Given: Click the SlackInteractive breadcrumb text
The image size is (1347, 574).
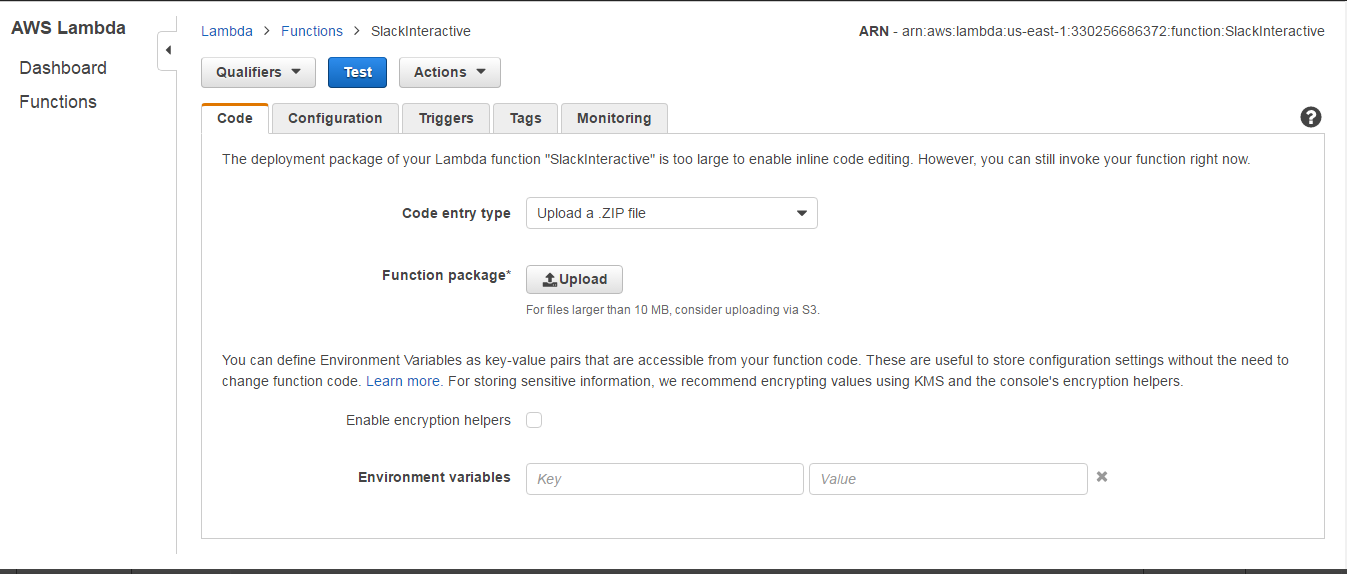Looking at the screenshot, I should coord(421,31).
